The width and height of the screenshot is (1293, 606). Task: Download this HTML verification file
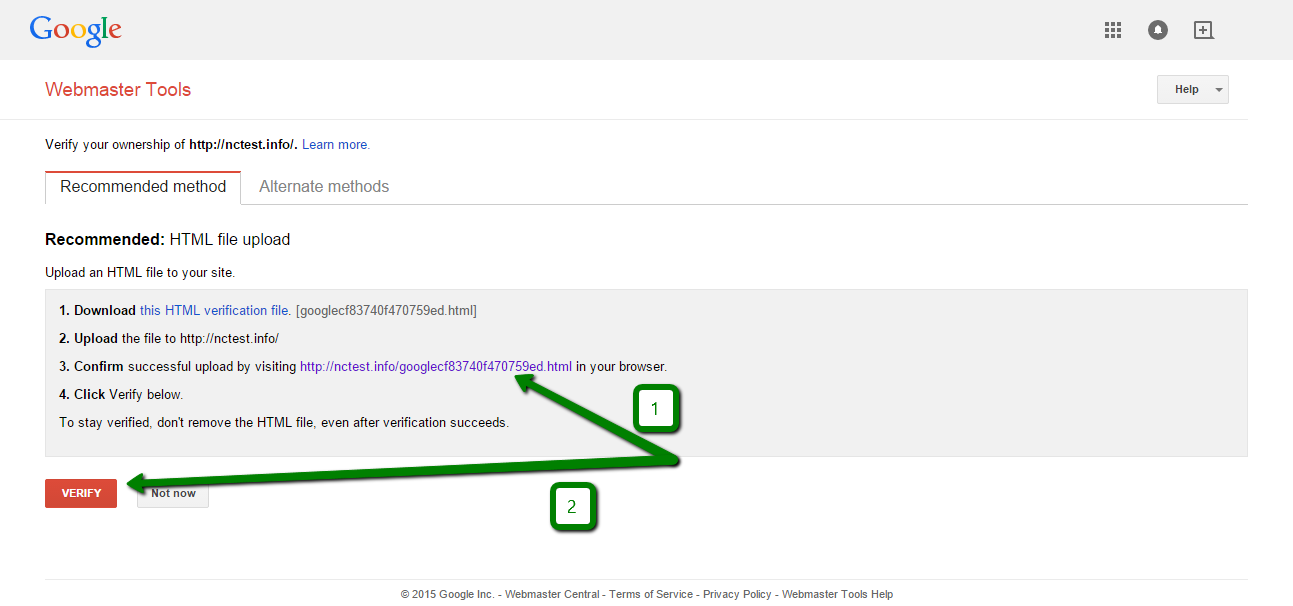coord(216,311)
